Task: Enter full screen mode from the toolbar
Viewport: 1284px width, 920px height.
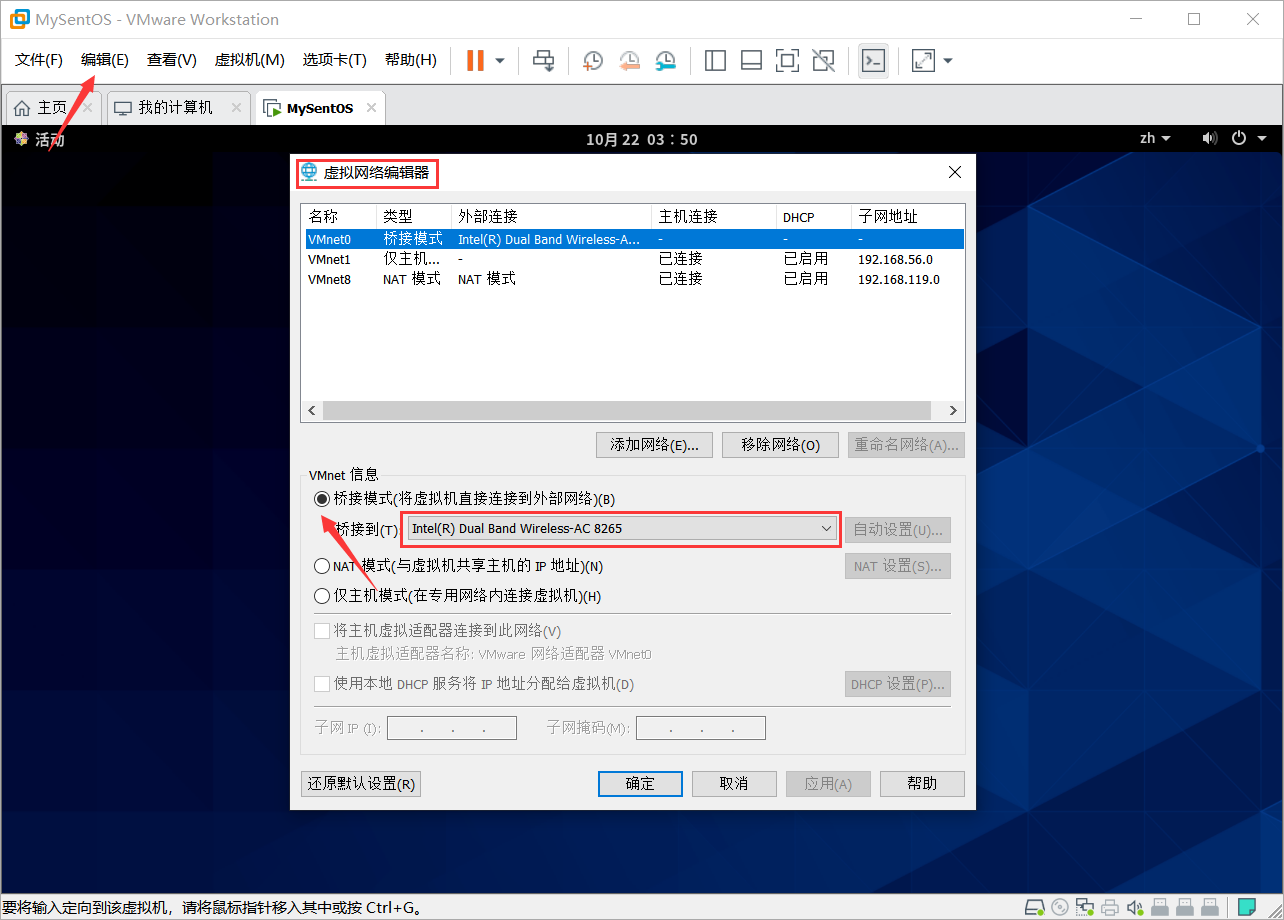Action: 787,61
